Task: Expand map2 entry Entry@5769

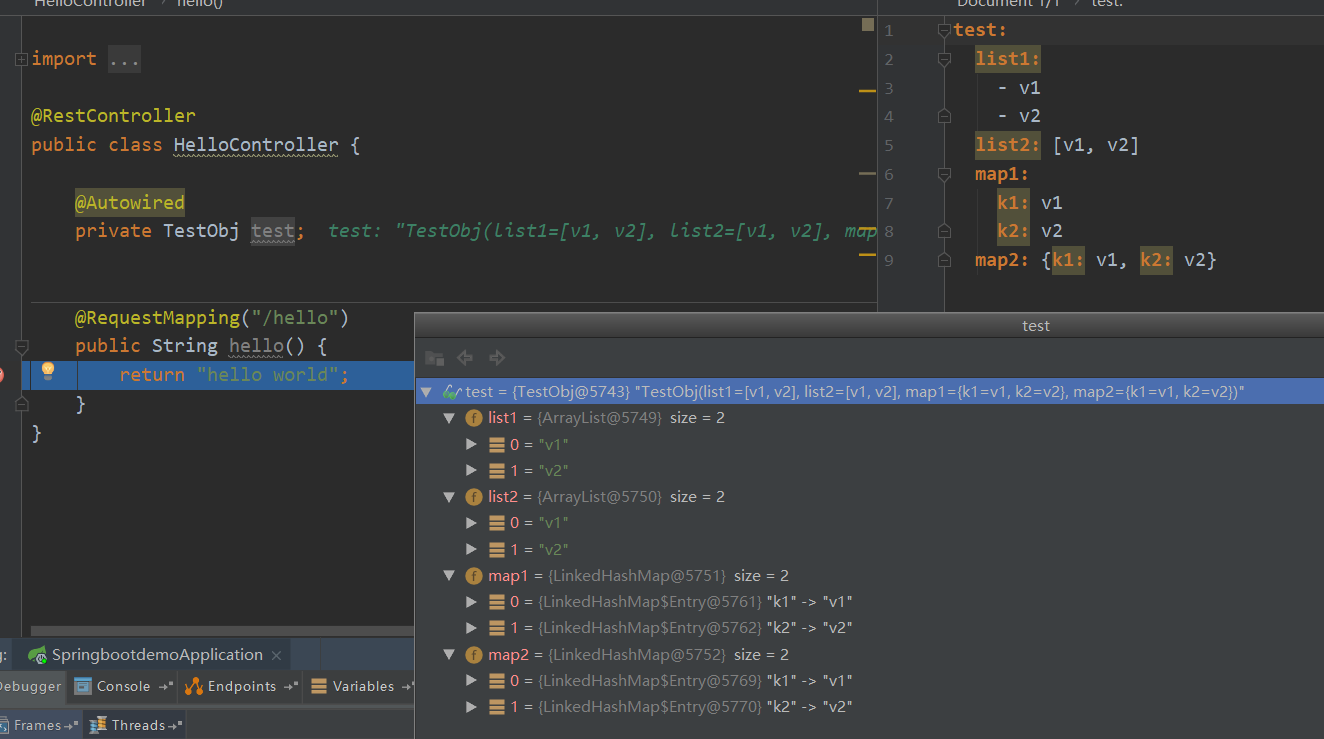Action: point(472,681)
